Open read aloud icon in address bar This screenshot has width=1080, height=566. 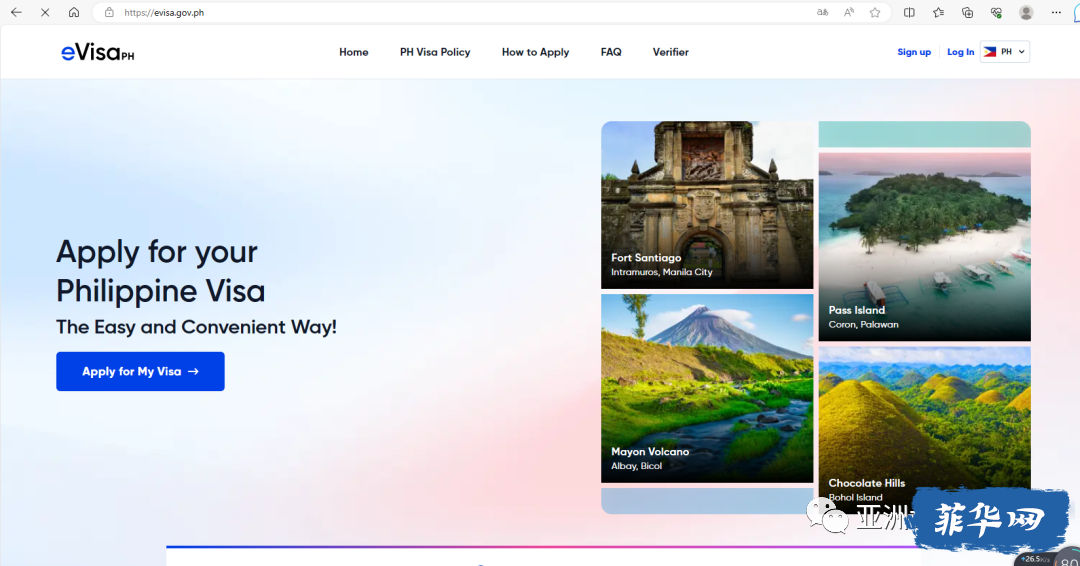[849, 12]
